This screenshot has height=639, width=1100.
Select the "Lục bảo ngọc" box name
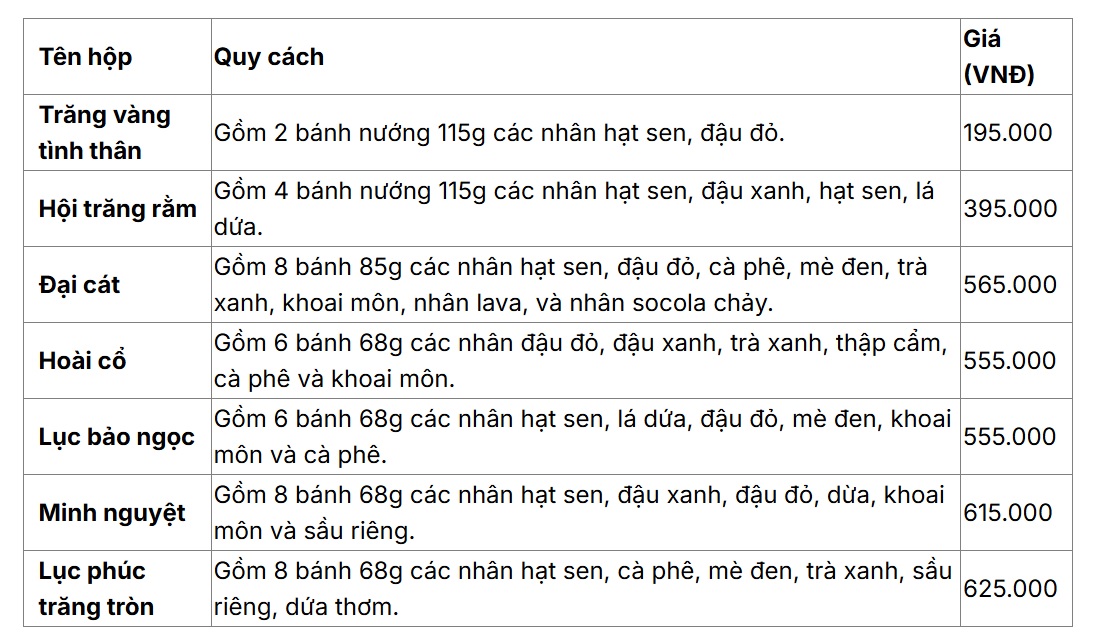pyautogui.click(x=116, y=437)
